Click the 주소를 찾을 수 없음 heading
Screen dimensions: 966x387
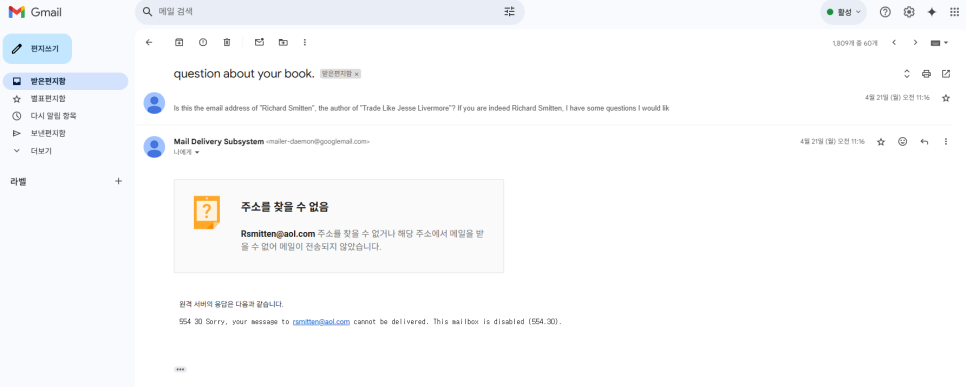285,207
